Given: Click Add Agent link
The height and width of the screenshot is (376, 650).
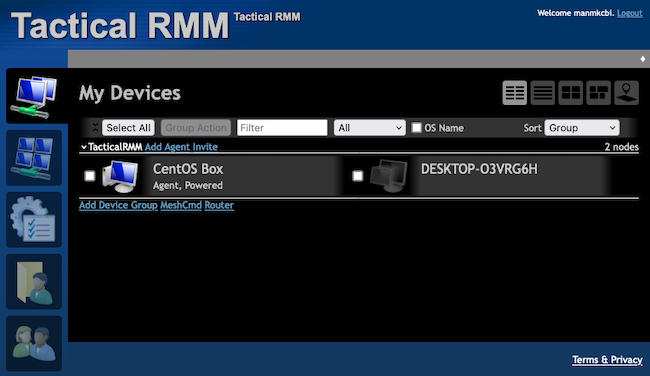Looking at the screenshot, I should [x=166, y=147].
